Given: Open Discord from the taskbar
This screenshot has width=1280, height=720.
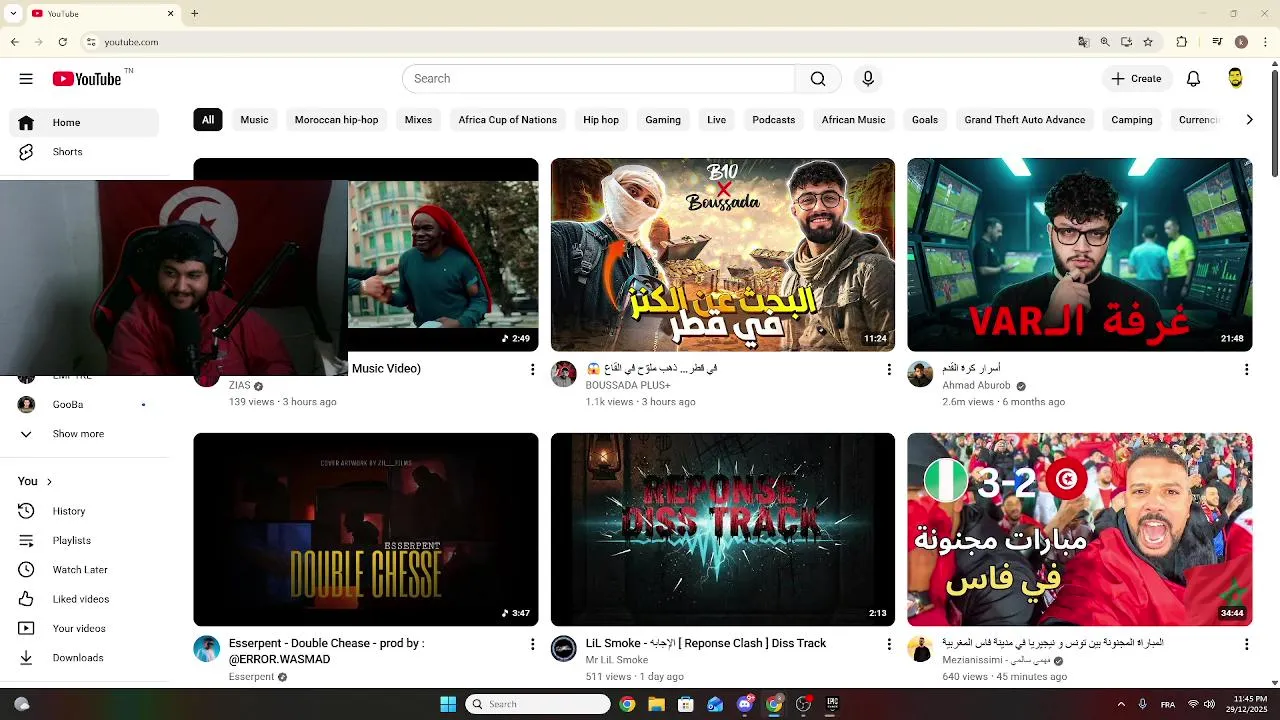Looking at the screenshot, I should 745,704.
